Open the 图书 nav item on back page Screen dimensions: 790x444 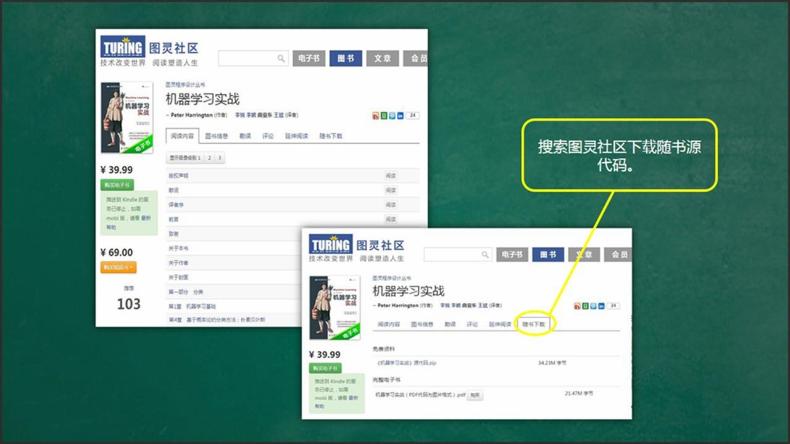346,58
